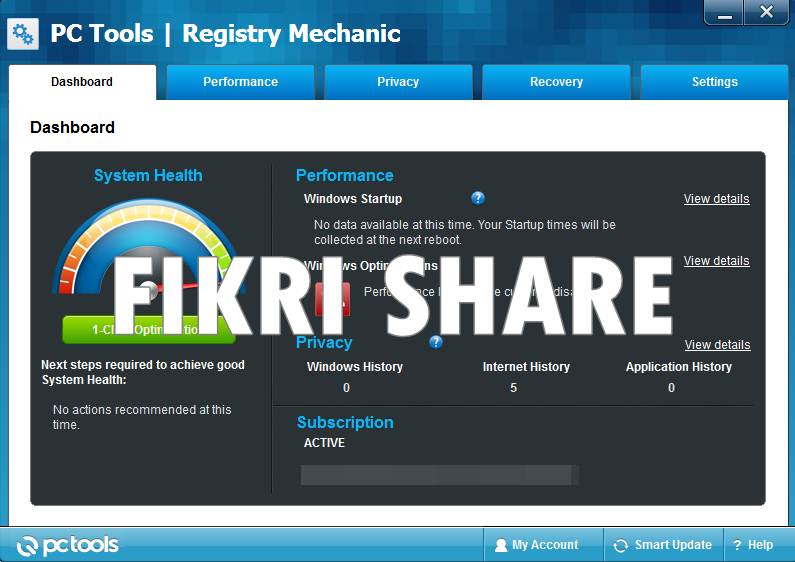The width and height of the screenshot is (795, 562).
Task: Click the subscription gray bar
Action: coord(440,475)
